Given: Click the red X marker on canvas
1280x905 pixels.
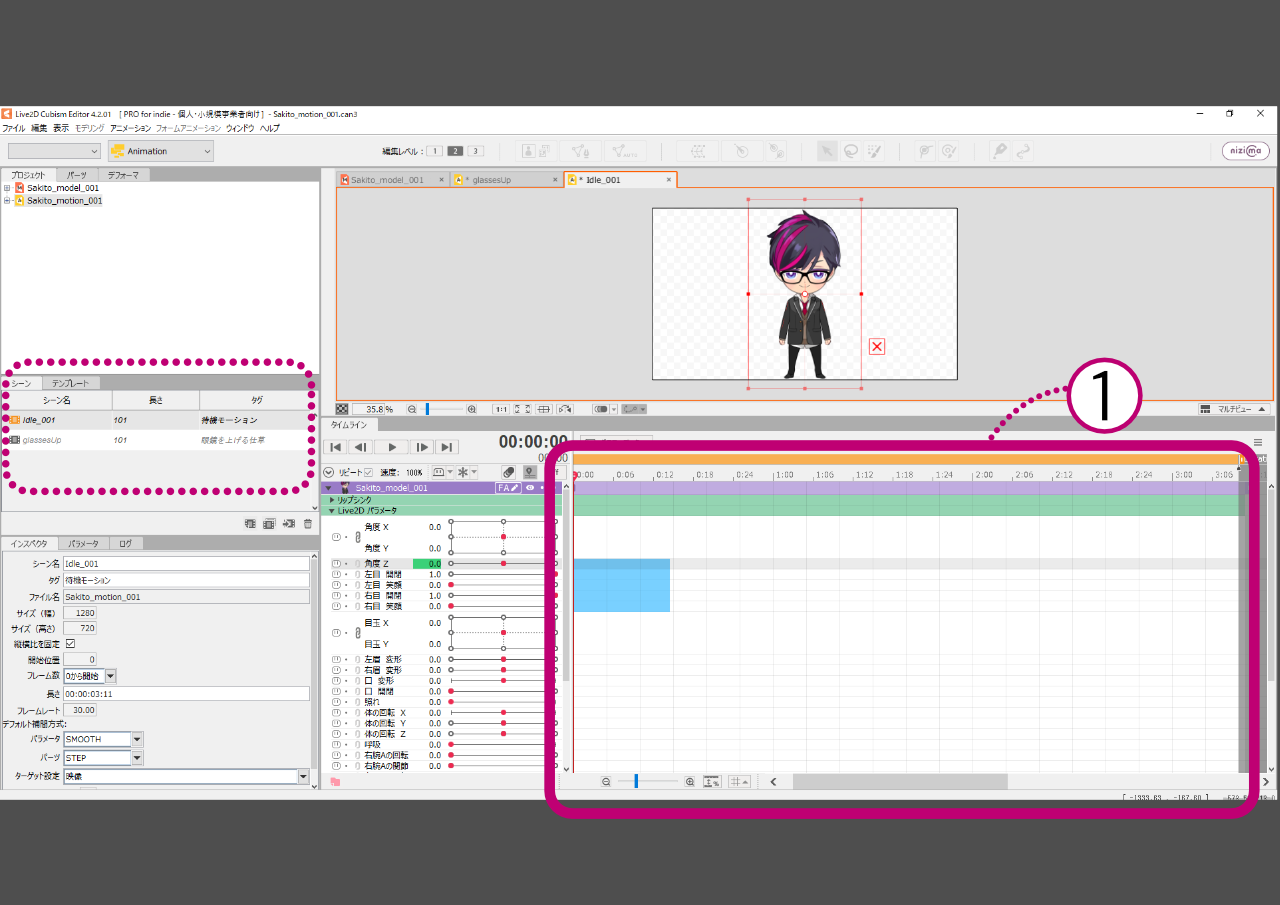Looking at the screenshot, I should click(877, 346).
